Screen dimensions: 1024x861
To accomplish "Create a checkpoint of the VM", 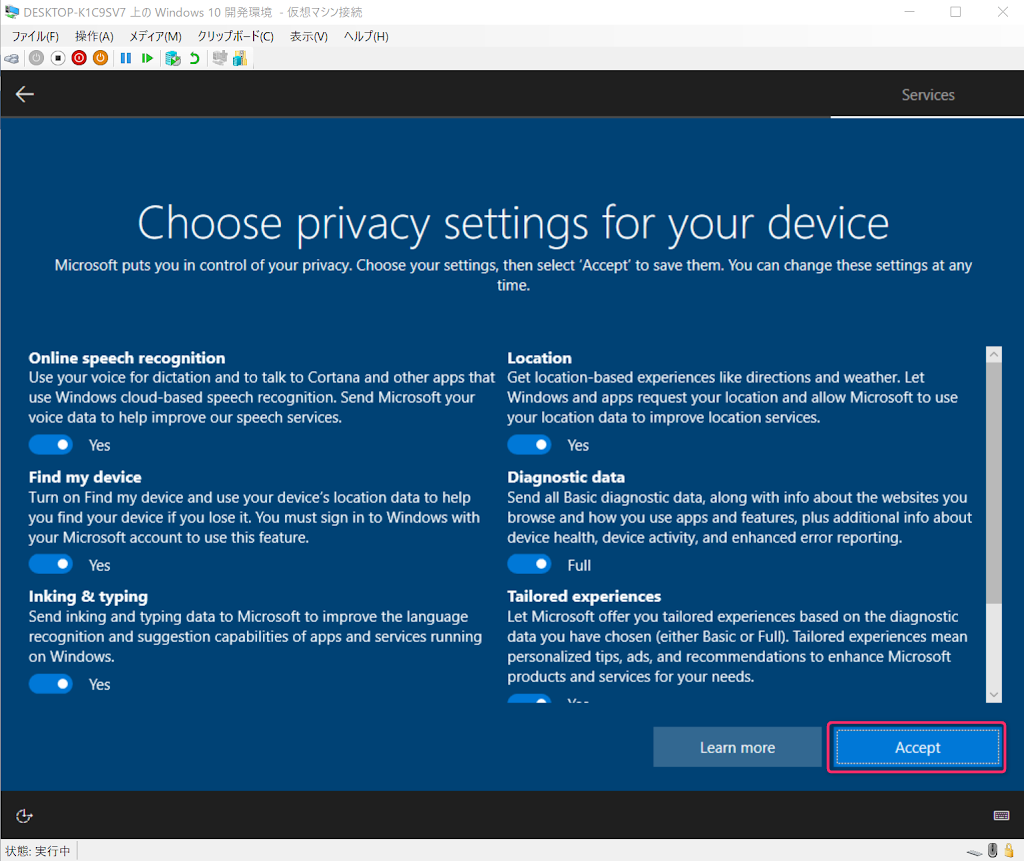I will point(172,58).
